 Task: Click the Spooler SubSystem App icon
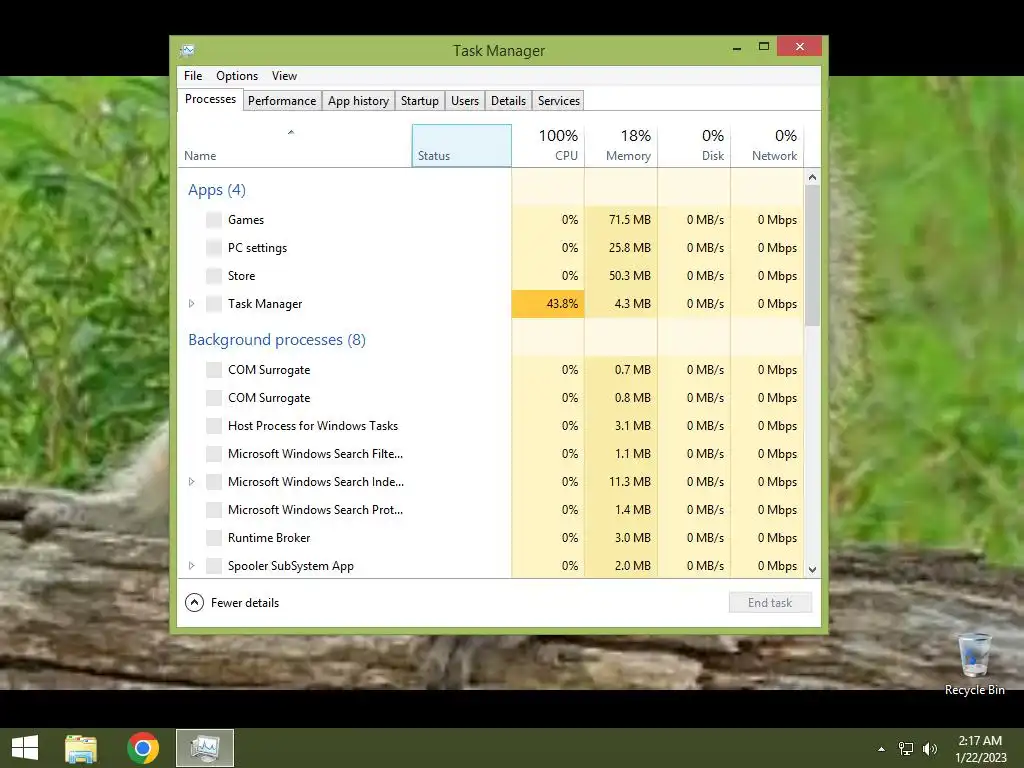coord(214,566)
